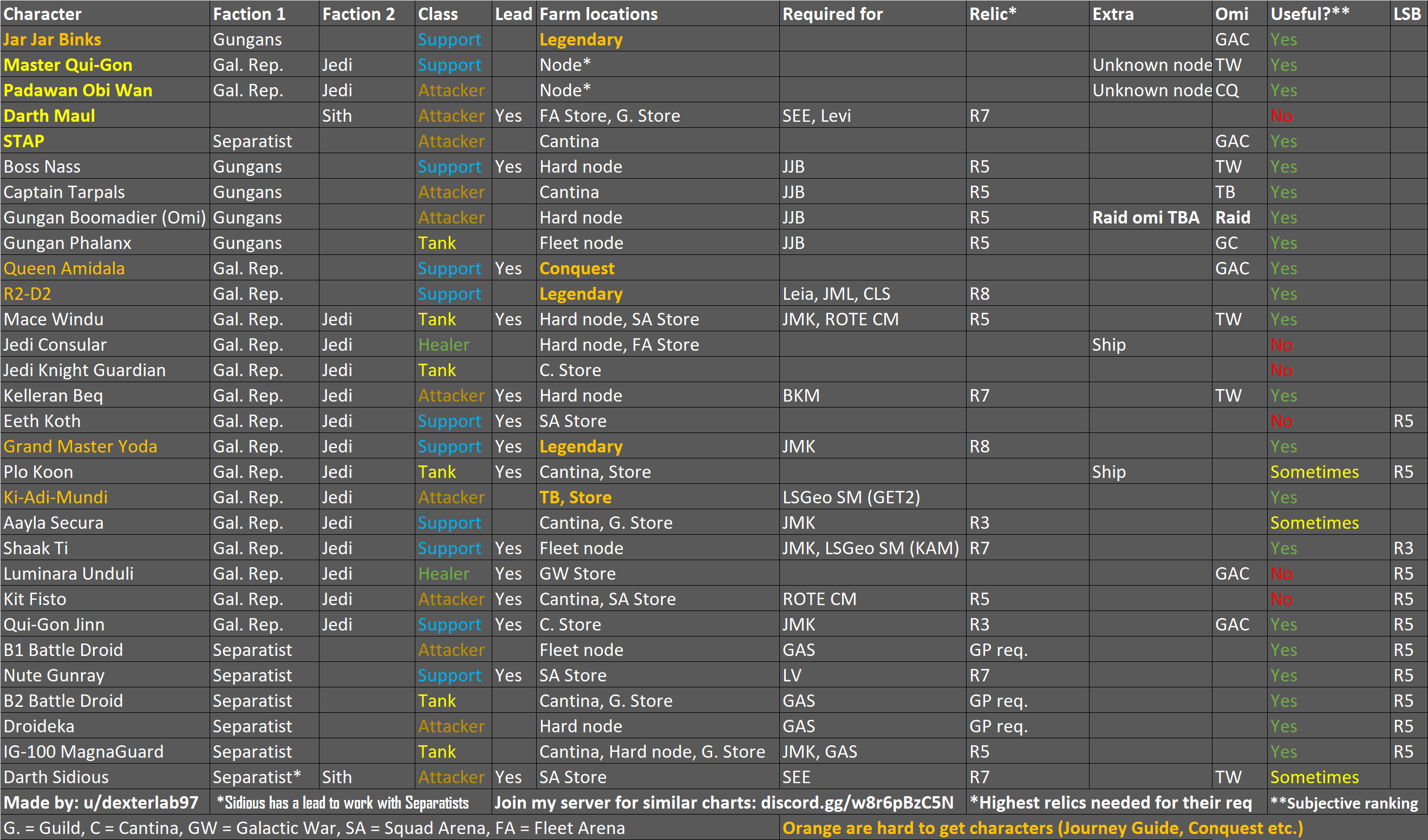Viewport: 1428px width, 840px height.
Task: Select red No for Kit Fisto
Action: 1281,599
